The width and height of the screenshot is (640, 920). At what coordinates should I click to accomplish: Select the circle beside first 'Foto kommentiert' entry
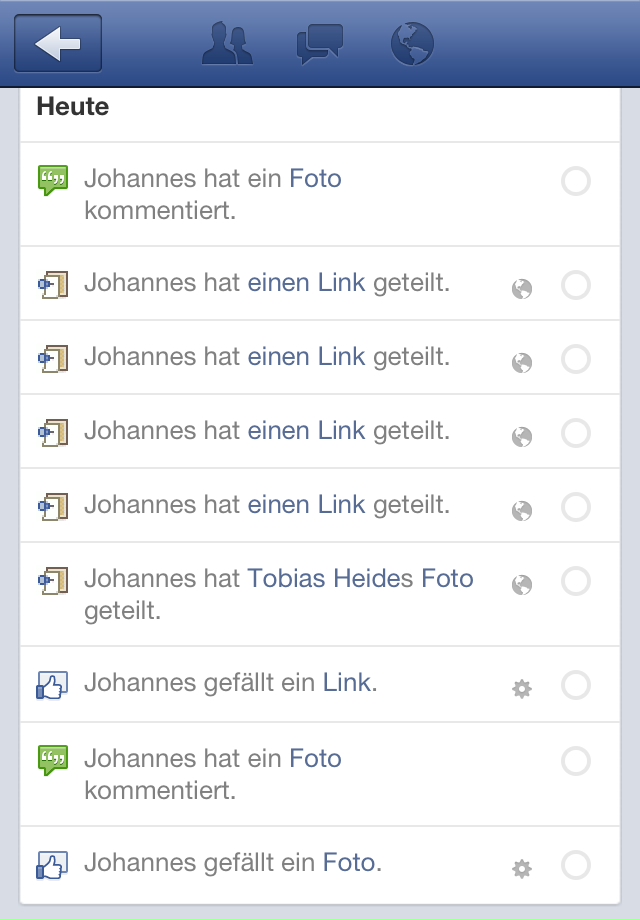tap(576, 182)
